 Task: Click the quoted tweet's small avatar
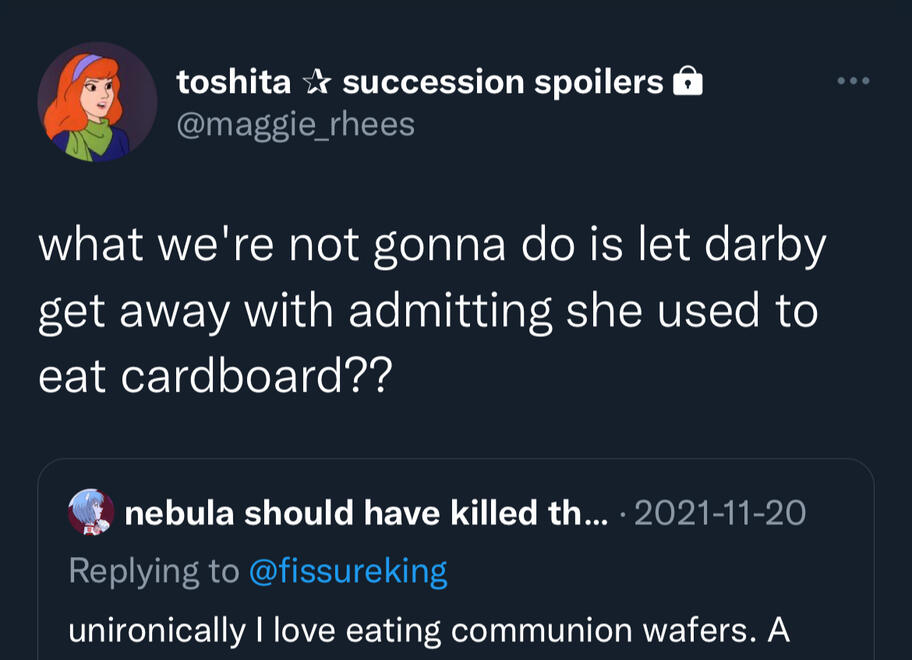coord(91,513)
